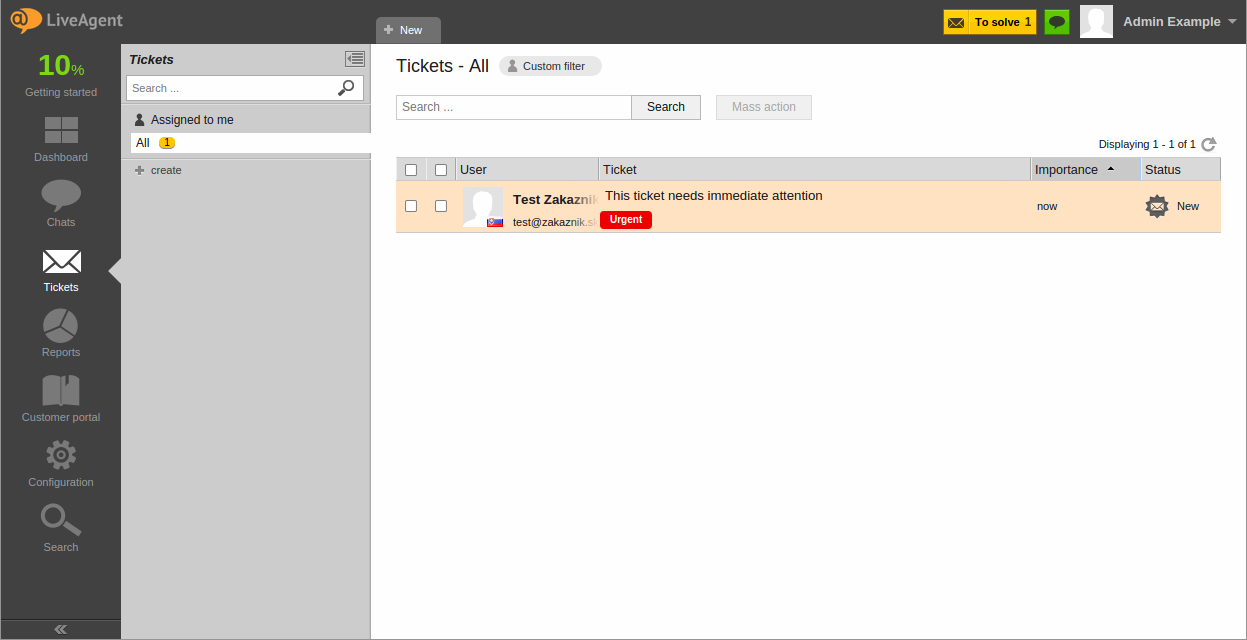The height and width of the screenshot is (640, 1247).
Task: Select the All tickets filter
Action: pos(250,143)
